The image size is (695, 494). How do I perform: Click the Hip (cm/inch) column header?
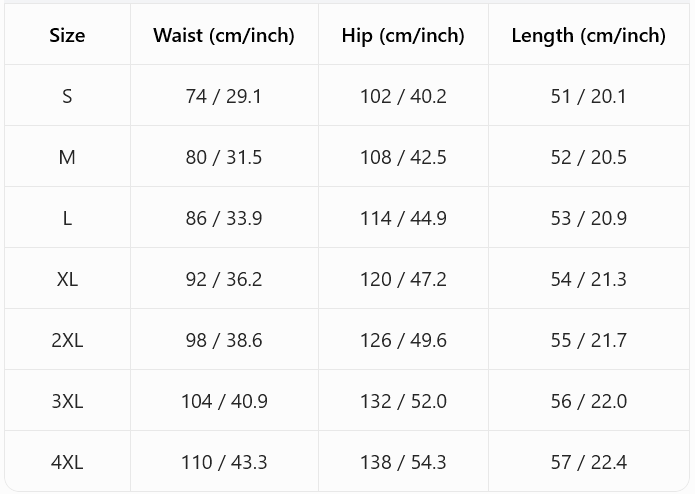click(x=403, y=35)
